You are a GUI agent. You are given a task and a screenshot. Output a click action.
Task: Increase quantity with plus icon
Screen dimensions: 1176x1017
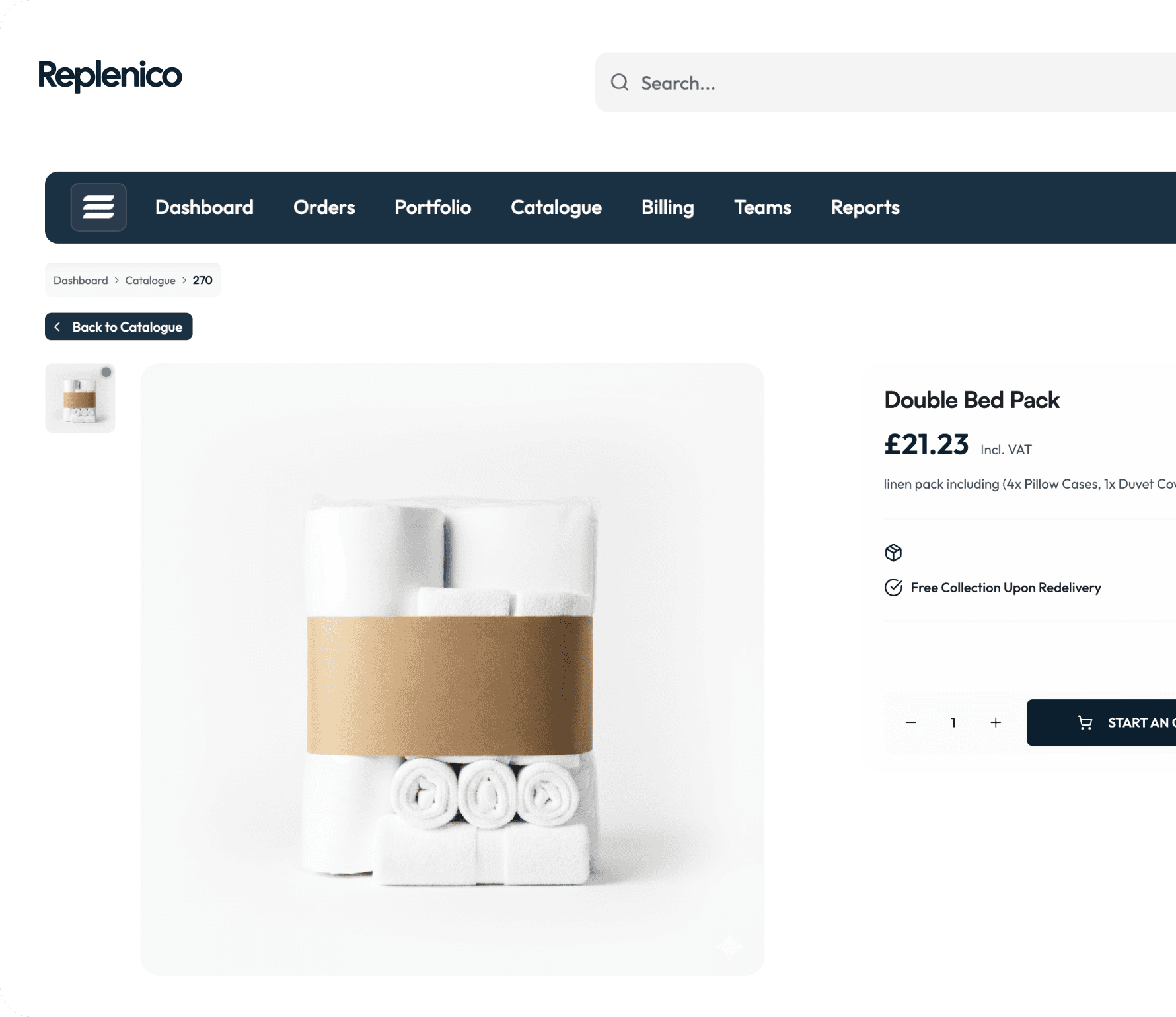click(x=996, y=723)
